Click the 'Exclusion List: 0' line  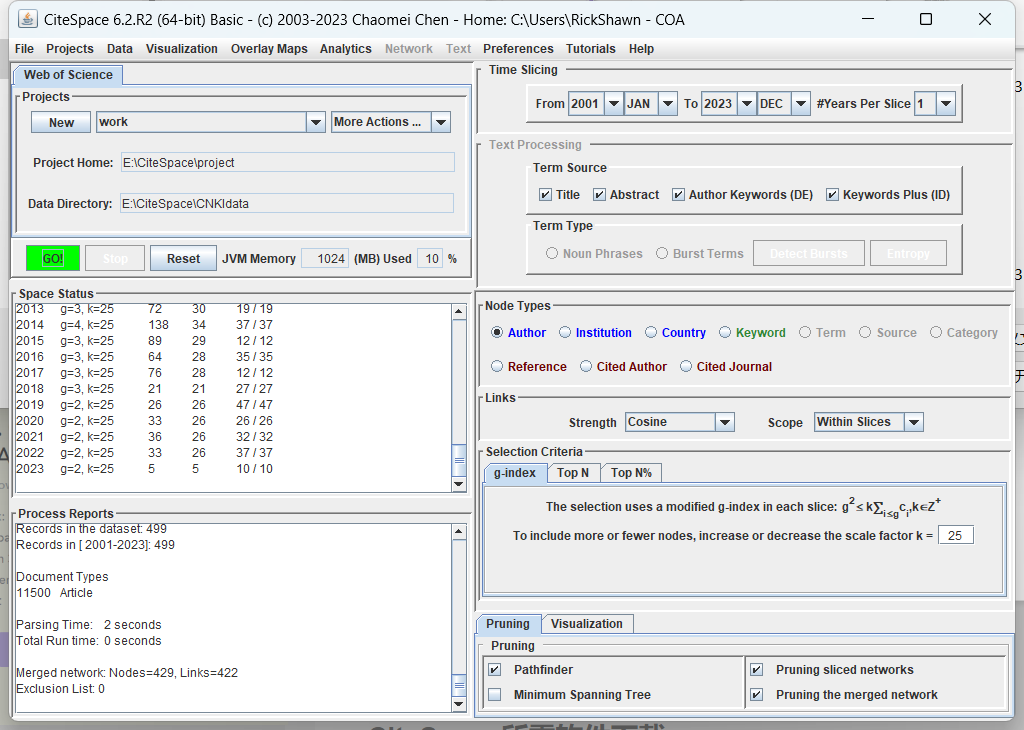(60, 689)
